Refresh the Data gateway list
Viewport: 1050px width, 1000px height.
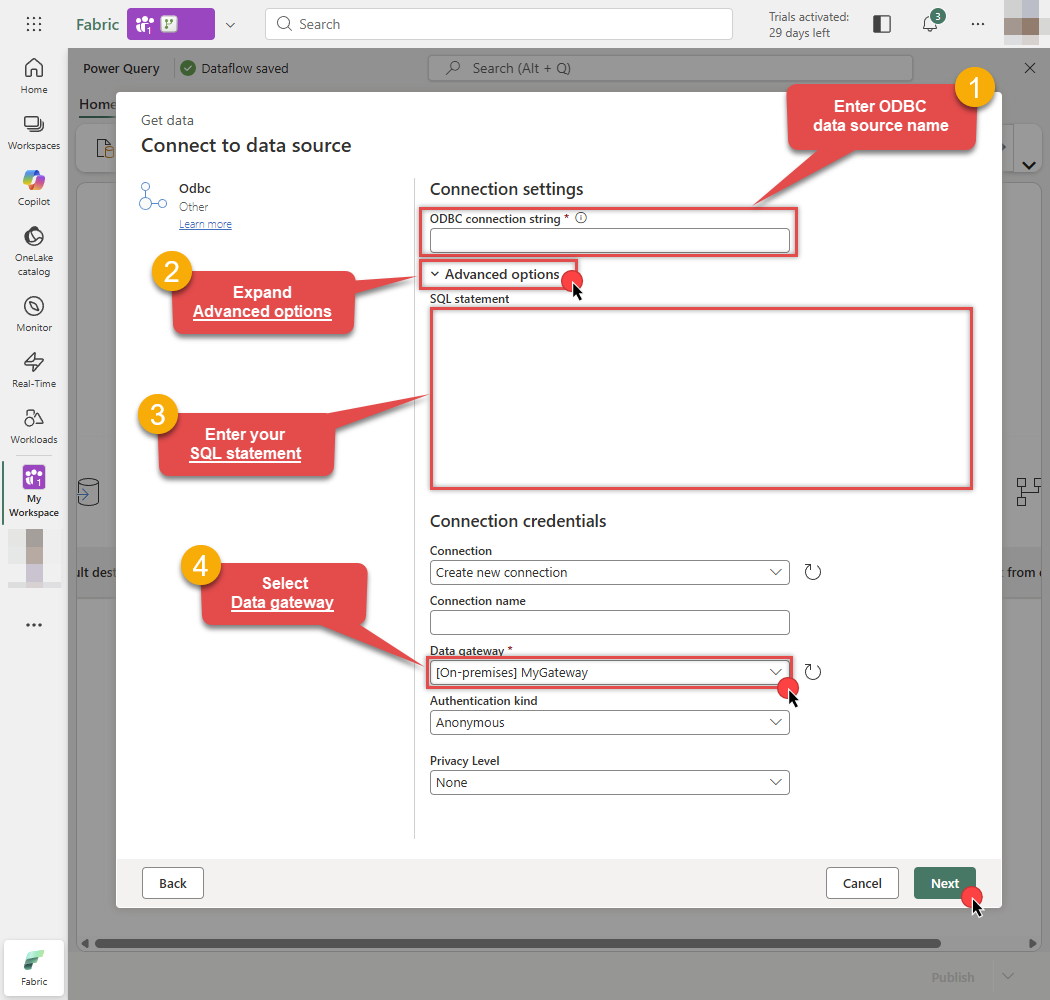pos(812,671)
